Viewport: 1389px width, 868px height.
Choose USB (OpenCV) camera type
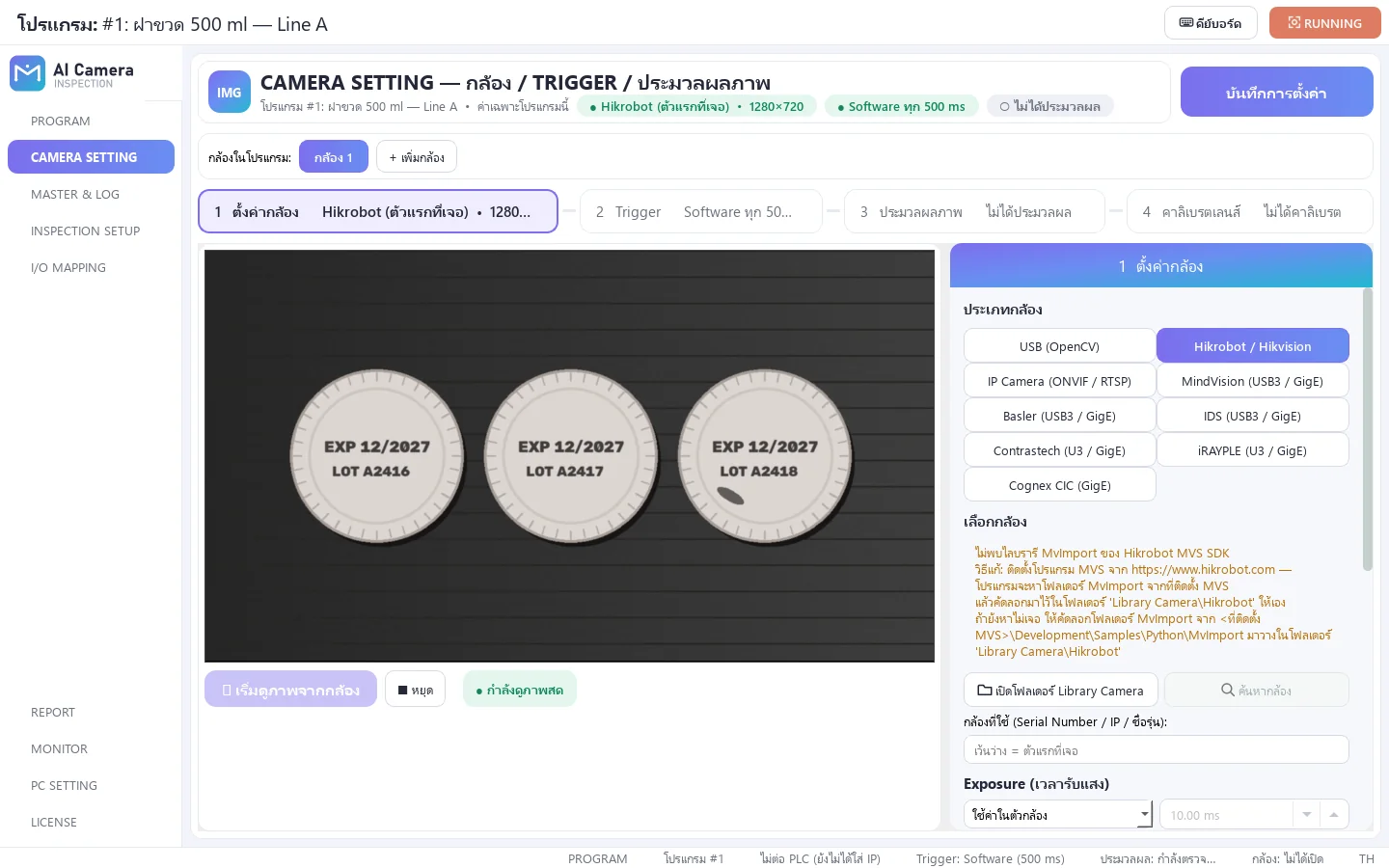(1059, 346)
